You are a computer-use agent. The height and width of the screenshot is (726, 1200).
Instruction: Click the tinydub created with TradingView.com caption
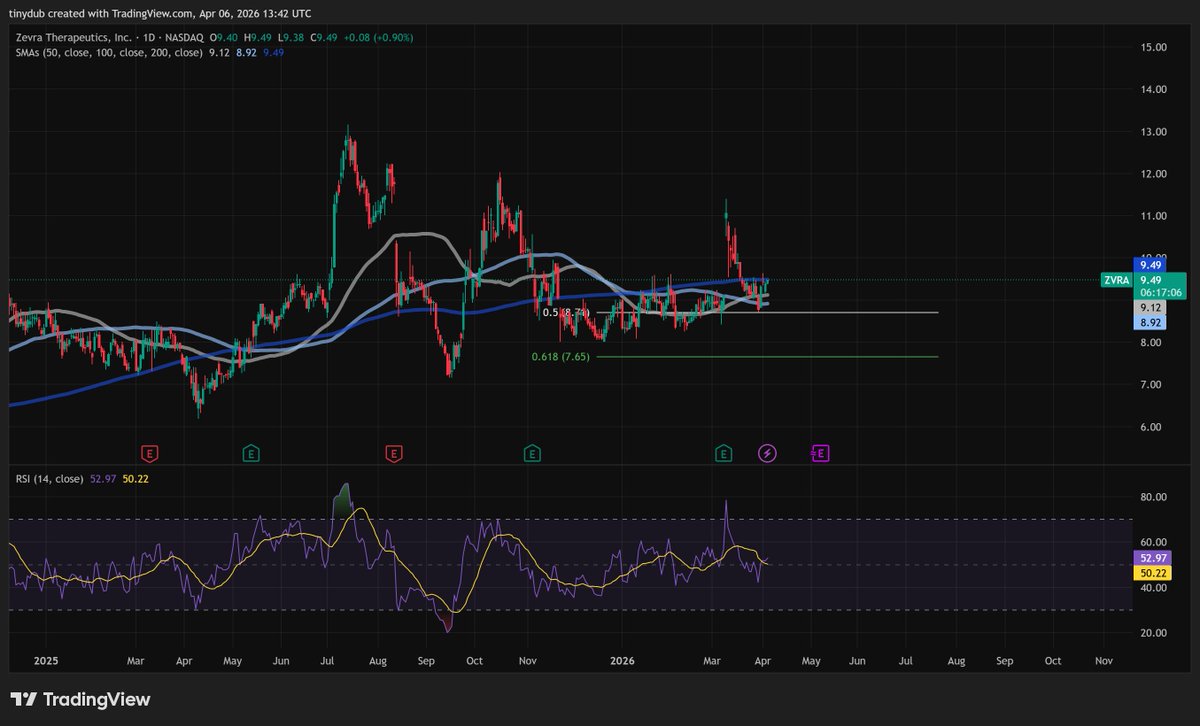(162, 14)
